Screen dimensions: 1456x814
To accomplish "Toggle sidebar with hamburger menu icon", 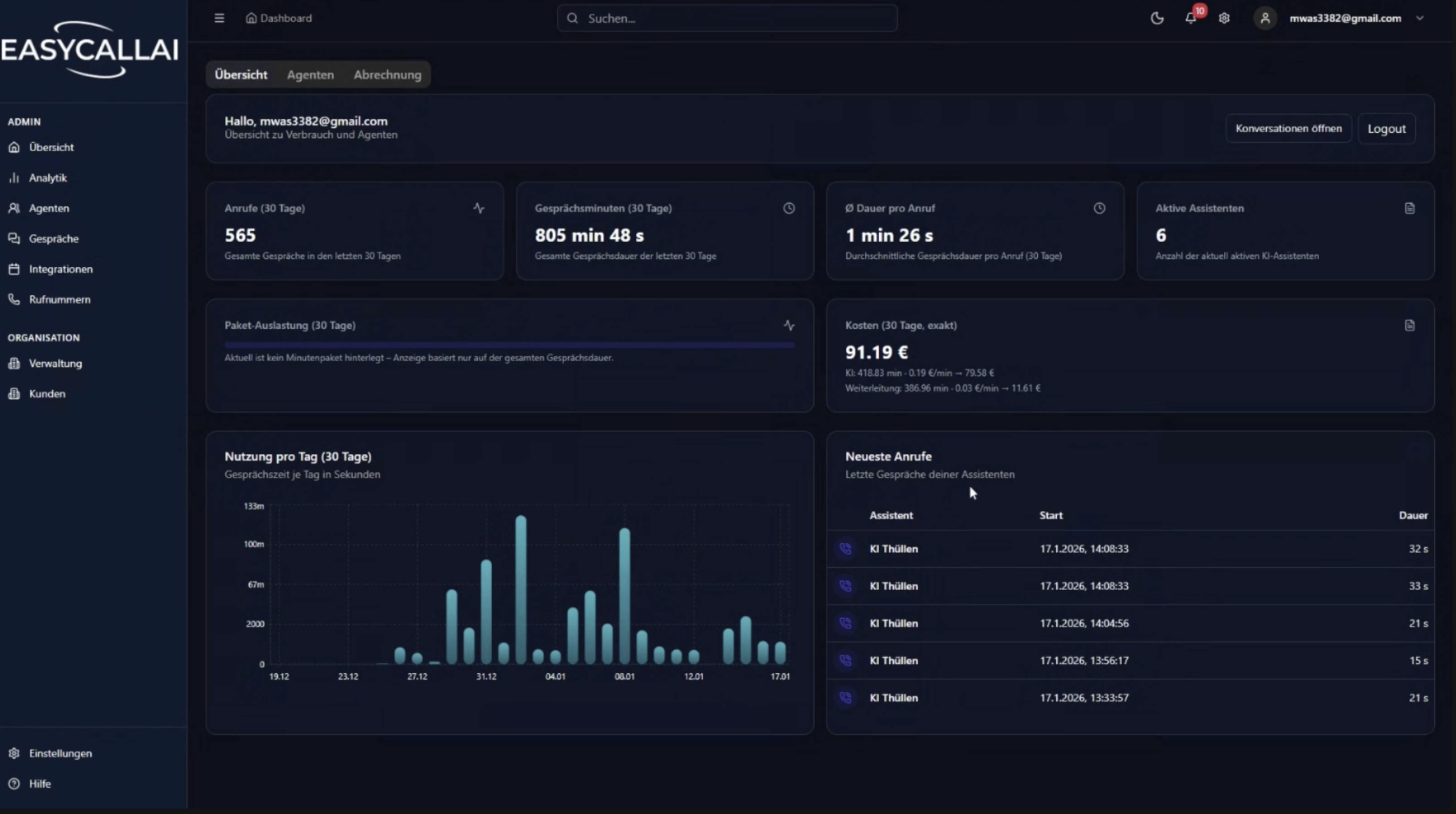I will [x=219, y=18].
